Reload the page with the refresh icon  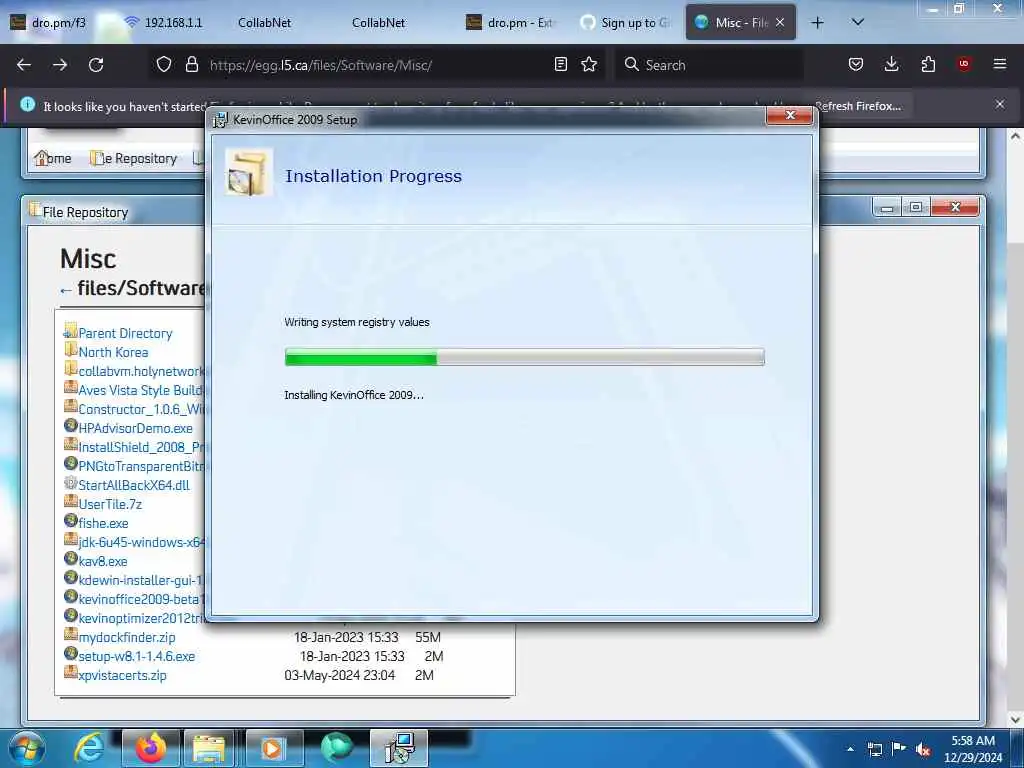[96, 65]
